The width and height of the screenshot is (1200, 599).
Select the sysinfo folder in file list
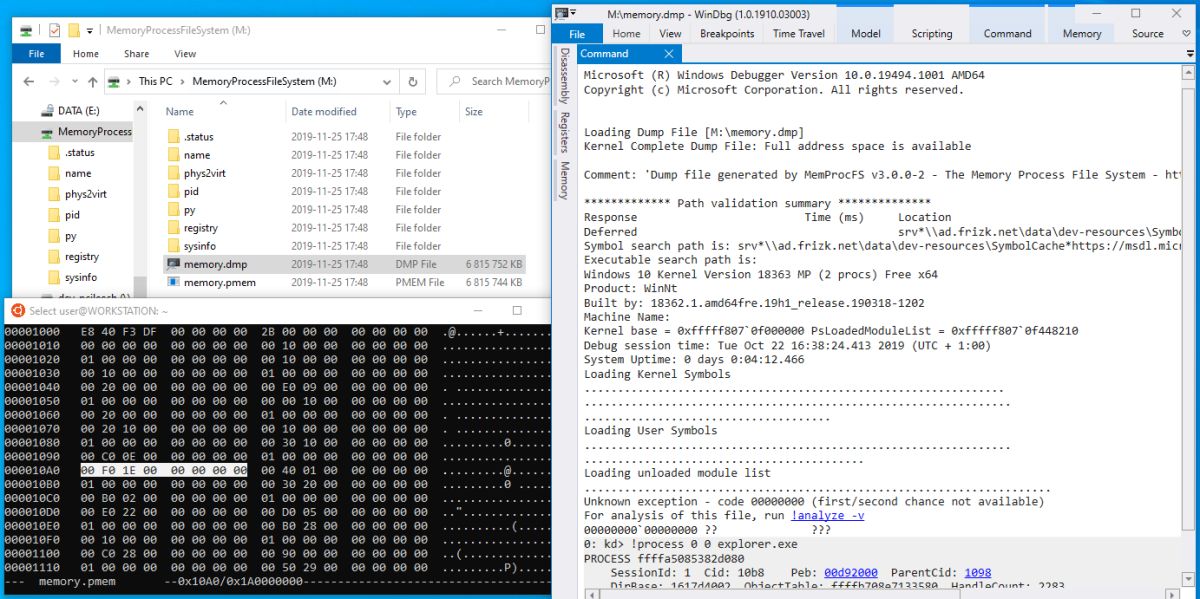[x=343, y=246]
